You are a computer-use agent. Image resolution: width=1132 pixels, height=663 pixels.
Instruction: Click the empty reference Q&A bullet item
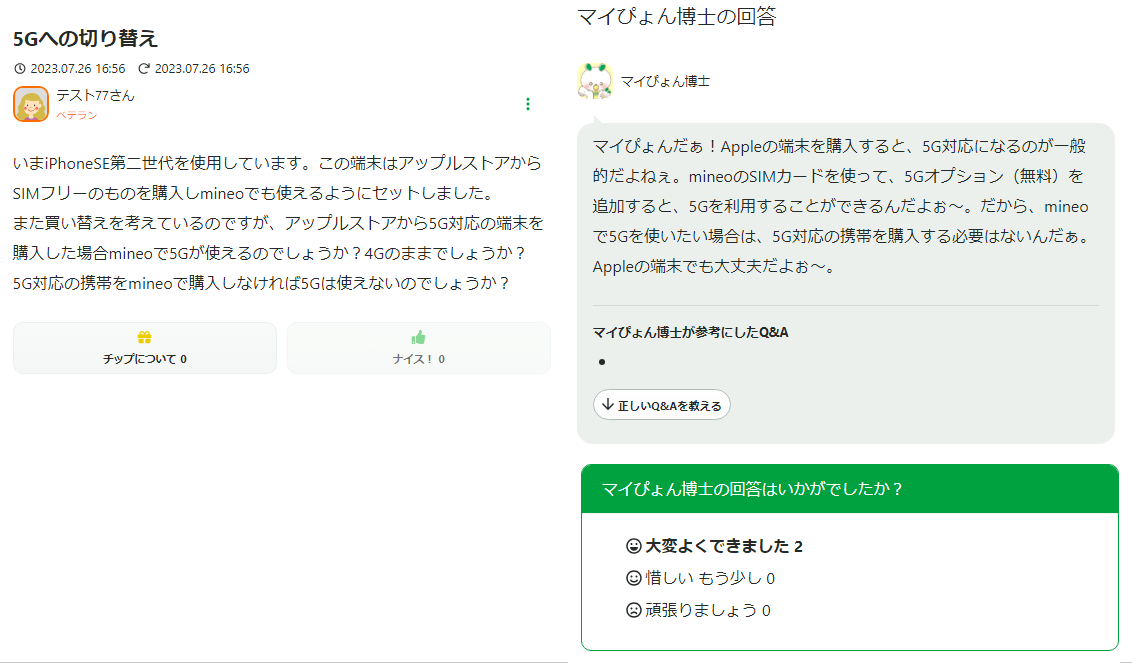coord(602,362)
